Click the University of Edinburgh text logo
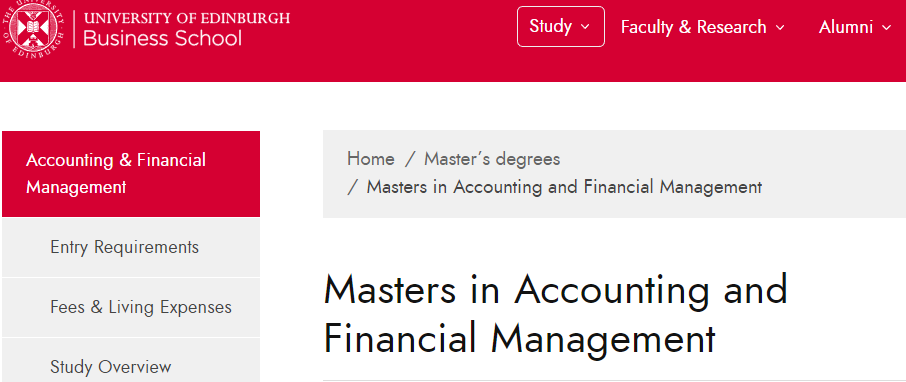906x382 pixels. (x=187, y=17)
